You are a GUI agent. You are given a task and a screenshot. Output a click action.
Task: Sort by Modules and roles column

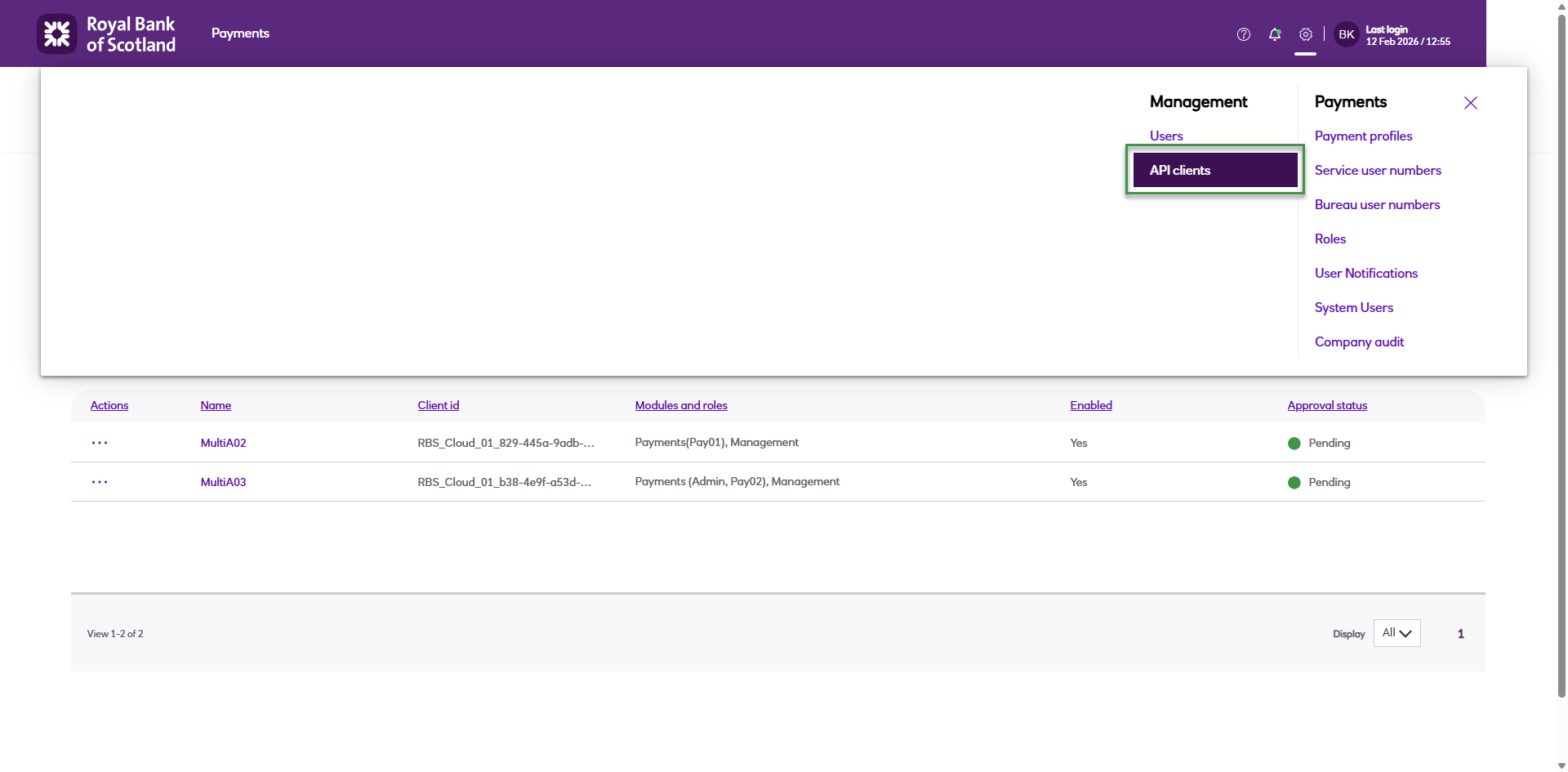tap(681, 406)
